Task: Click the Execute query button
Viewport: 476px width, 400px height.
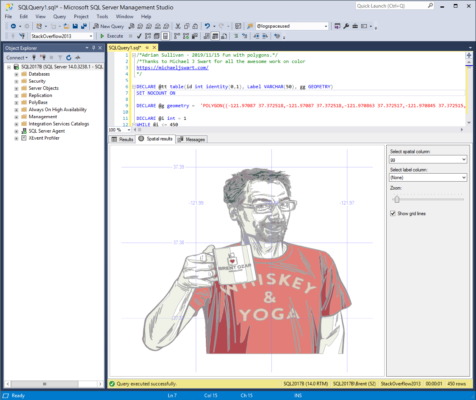Action: pyautogui.click(x=112, y=36)
